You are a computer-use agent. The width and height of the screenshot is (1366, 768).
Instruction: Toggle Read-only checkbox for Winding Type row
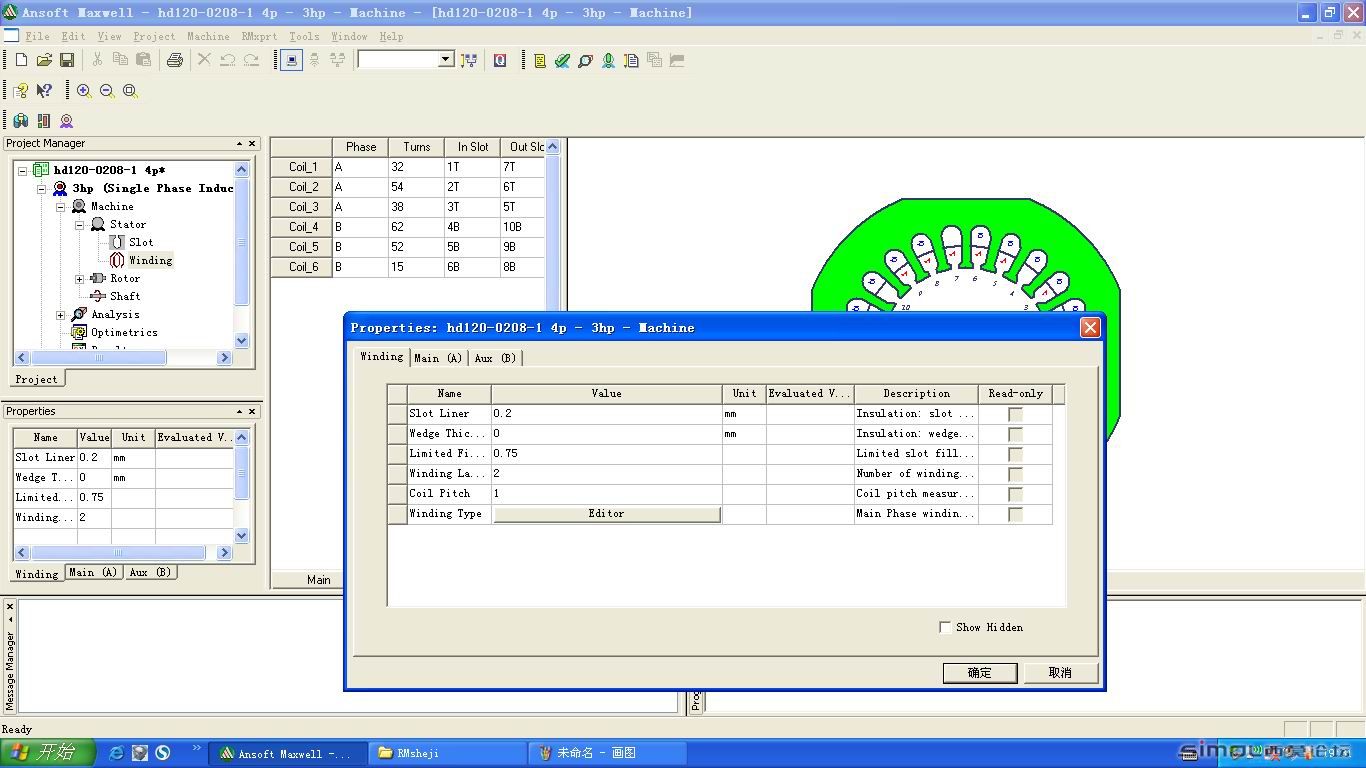coord(1015,514)
